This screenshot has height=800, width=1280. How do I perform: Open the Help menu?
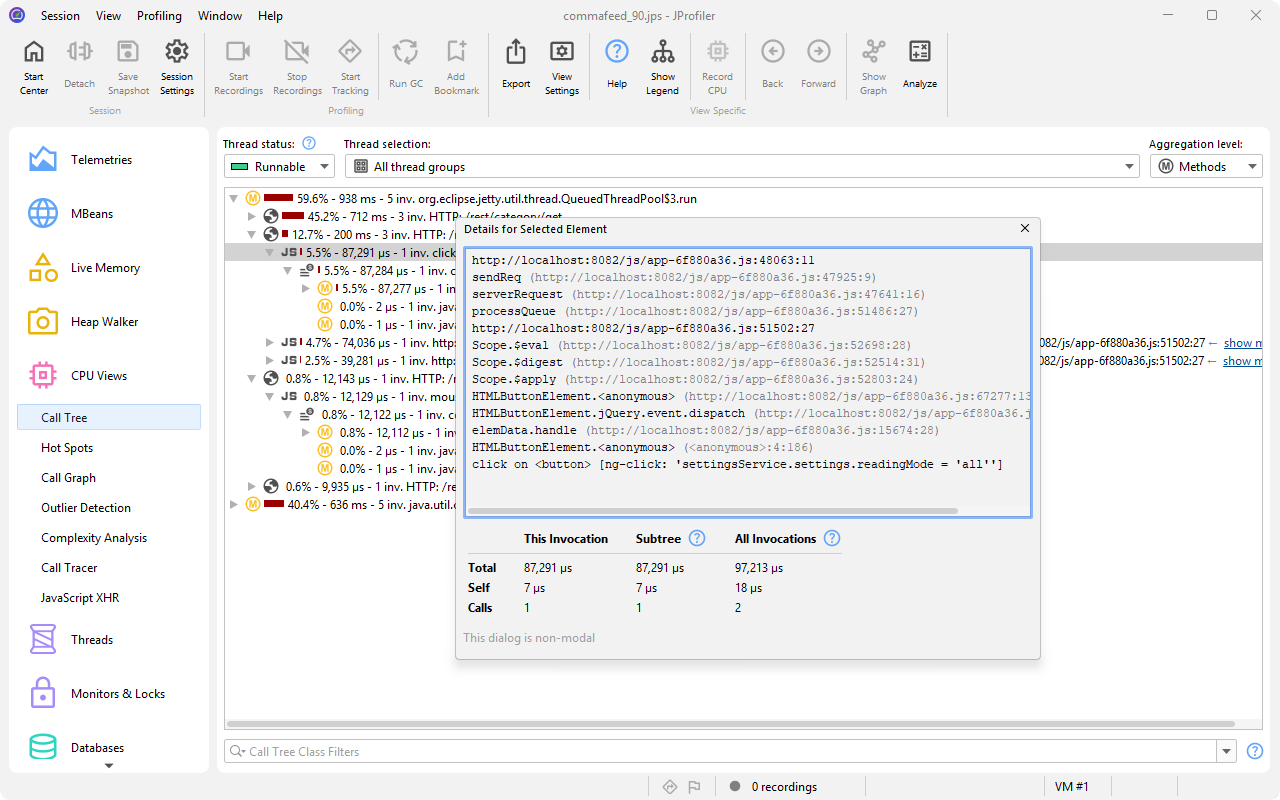point(270,16)
